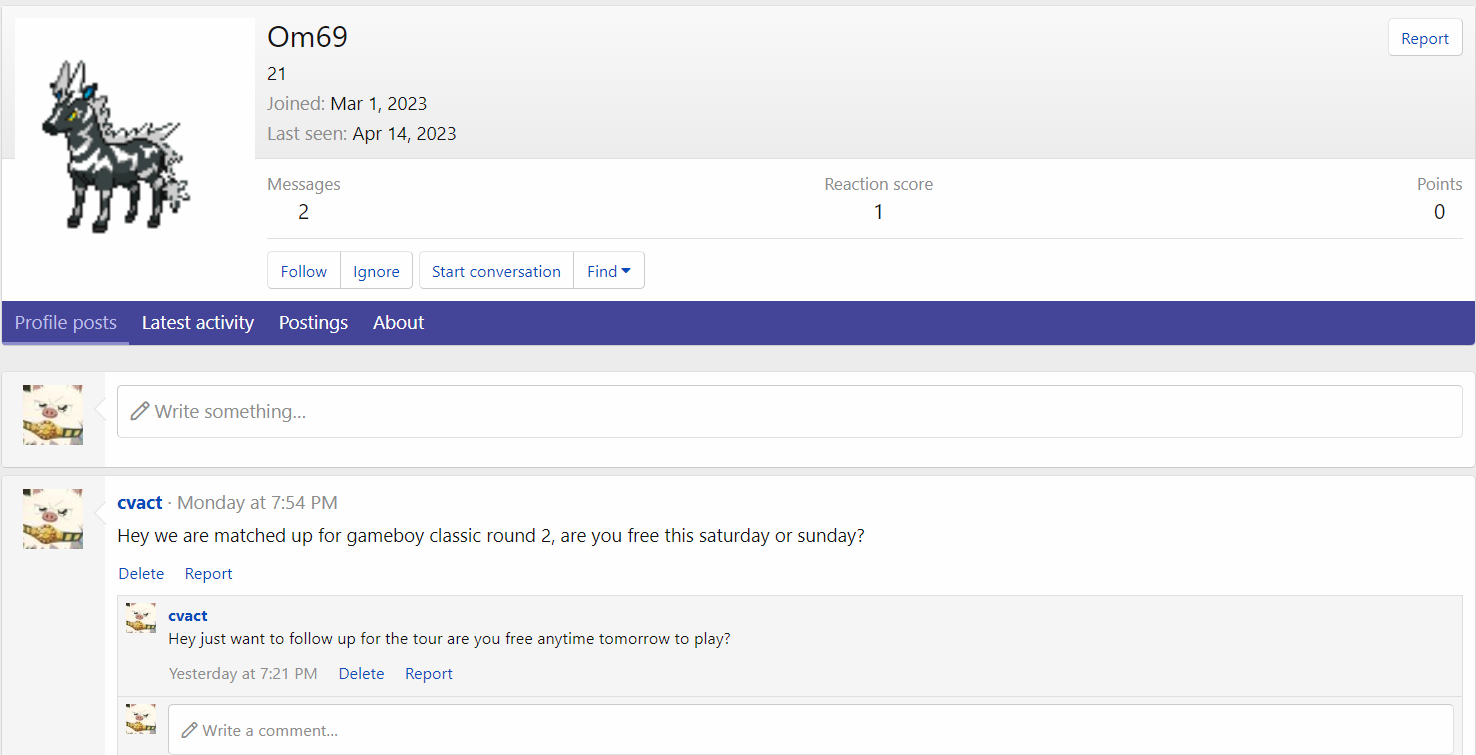Click the pencil icon in Write a comment field

click(189, 730)
